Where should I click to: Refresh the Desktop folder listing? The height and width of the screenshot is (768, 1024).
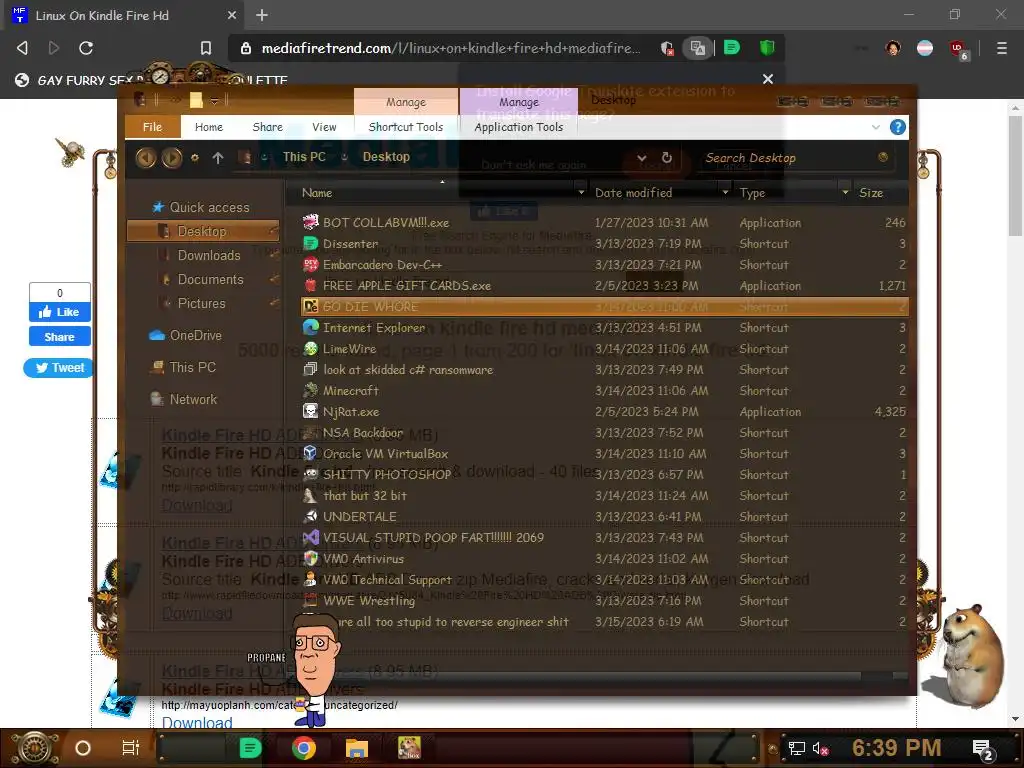(667, 157)
